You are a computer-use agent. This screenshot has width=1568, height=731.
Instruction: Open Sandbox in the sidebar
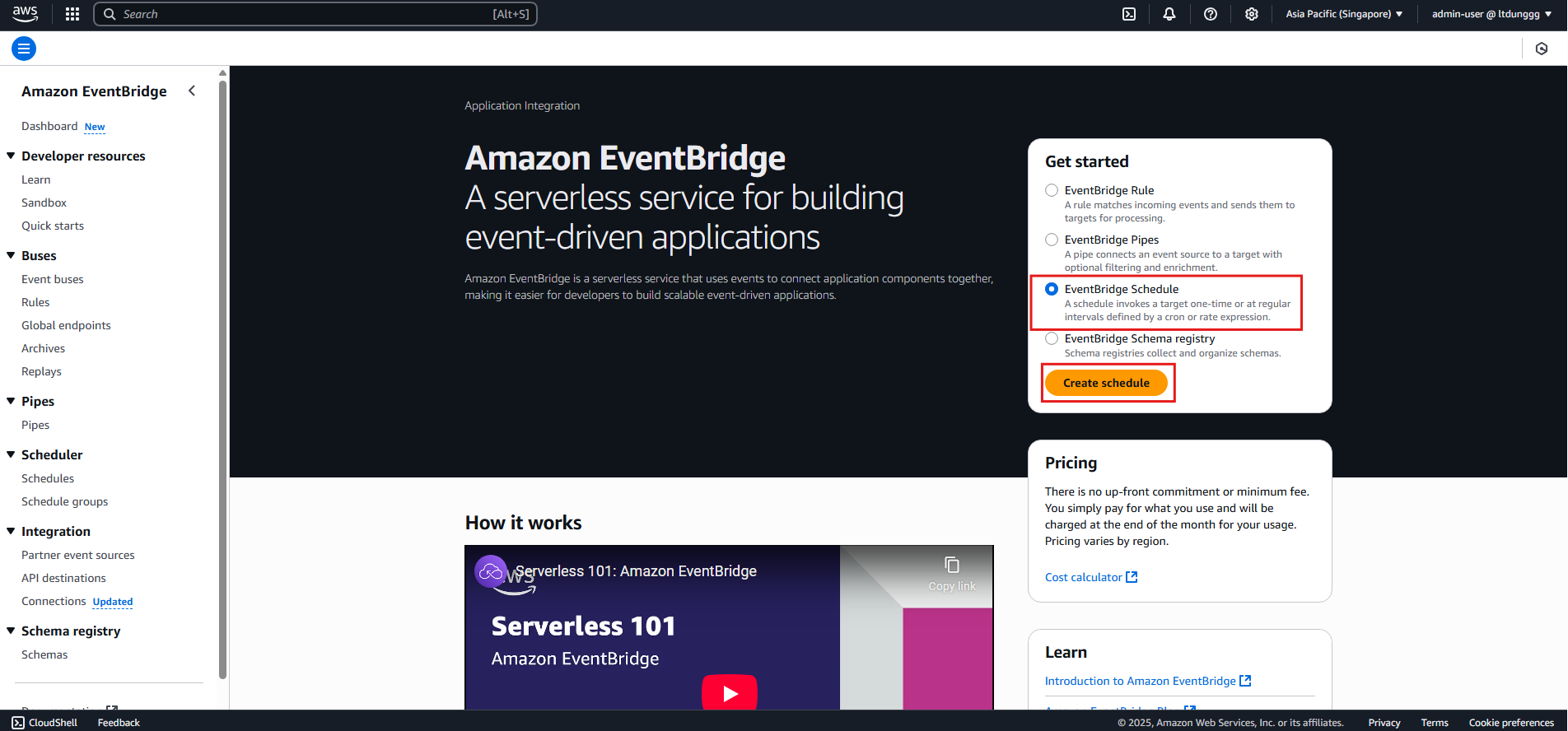pyautogui.click(x=44, y=203)
